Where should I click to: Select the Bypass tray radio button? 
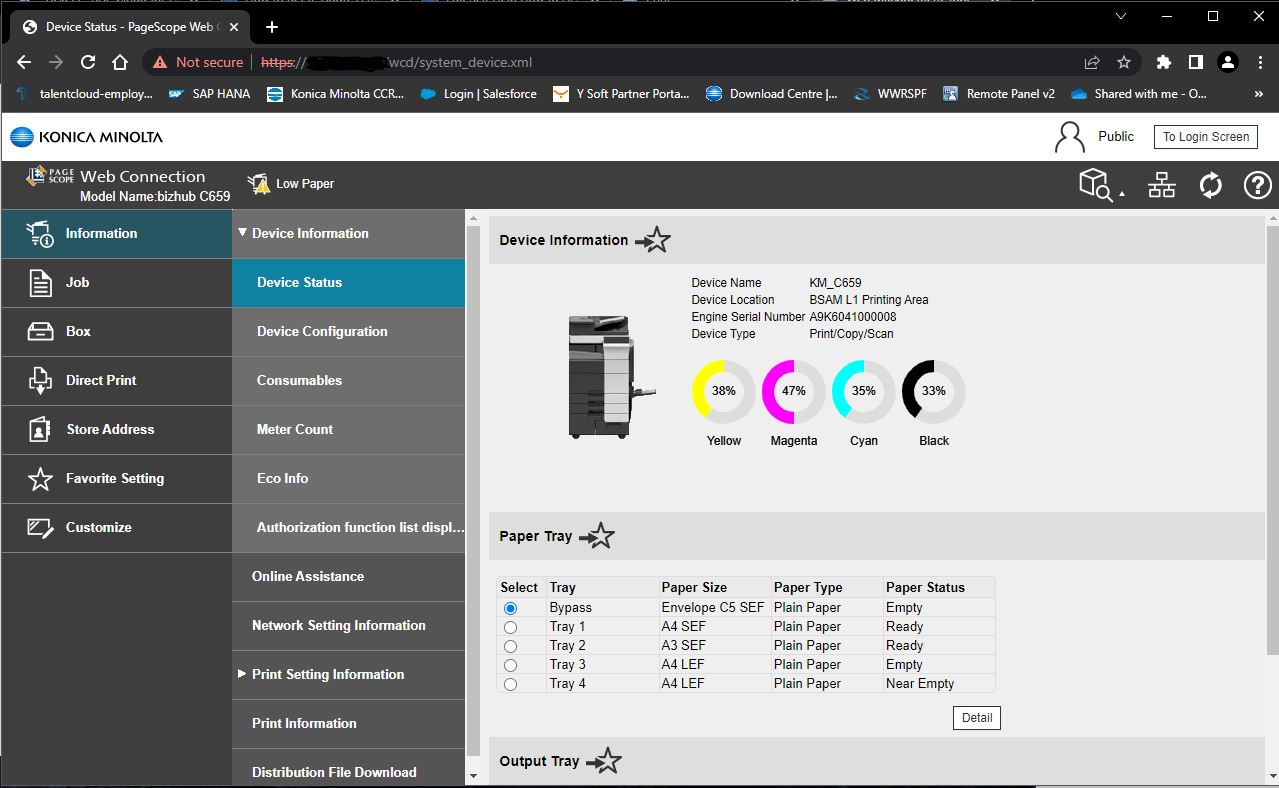click(x=511, y=608)
